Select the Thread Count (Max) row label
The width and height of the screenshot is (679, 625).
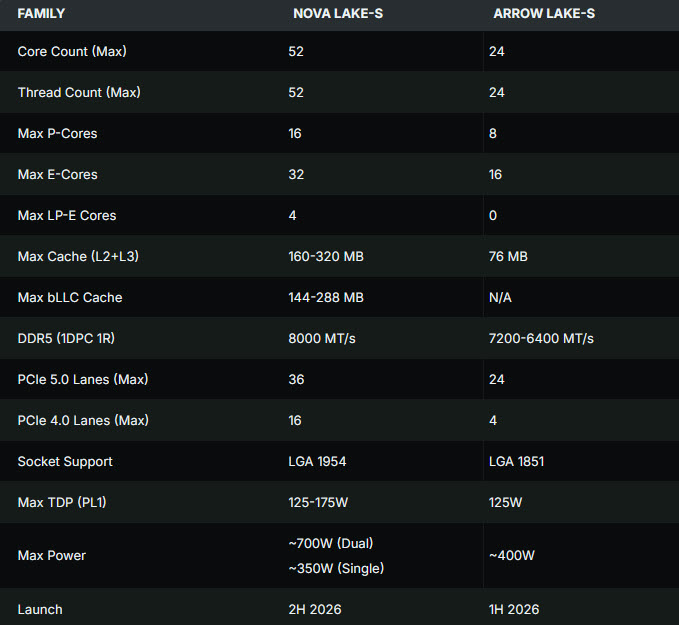pyautogui.click(x=79, y=92)
